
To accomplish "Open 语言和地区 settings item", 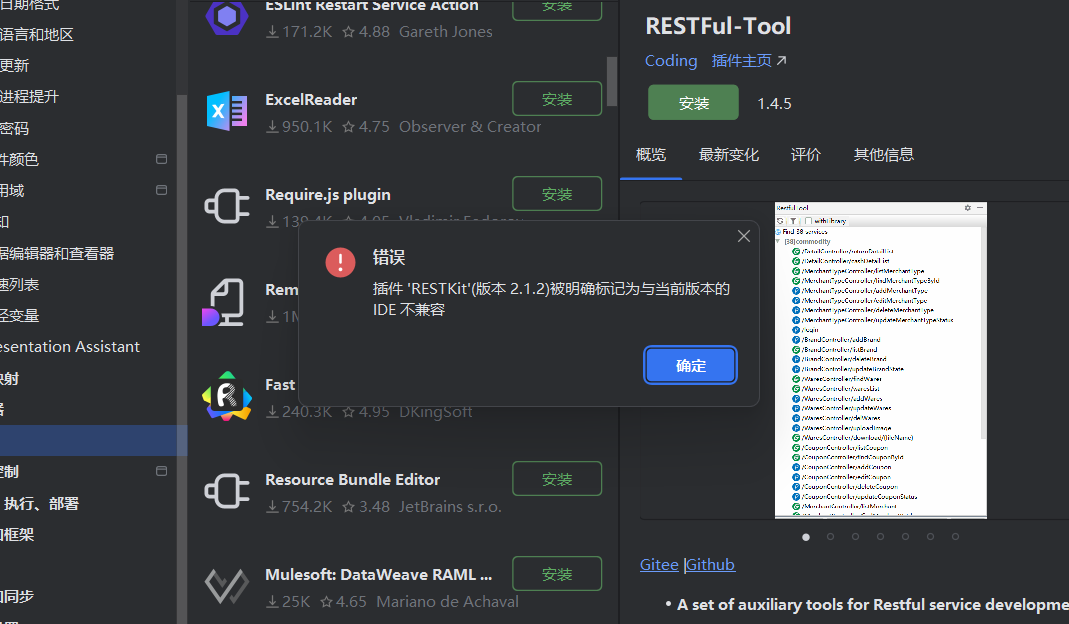I will pos(37,35).
